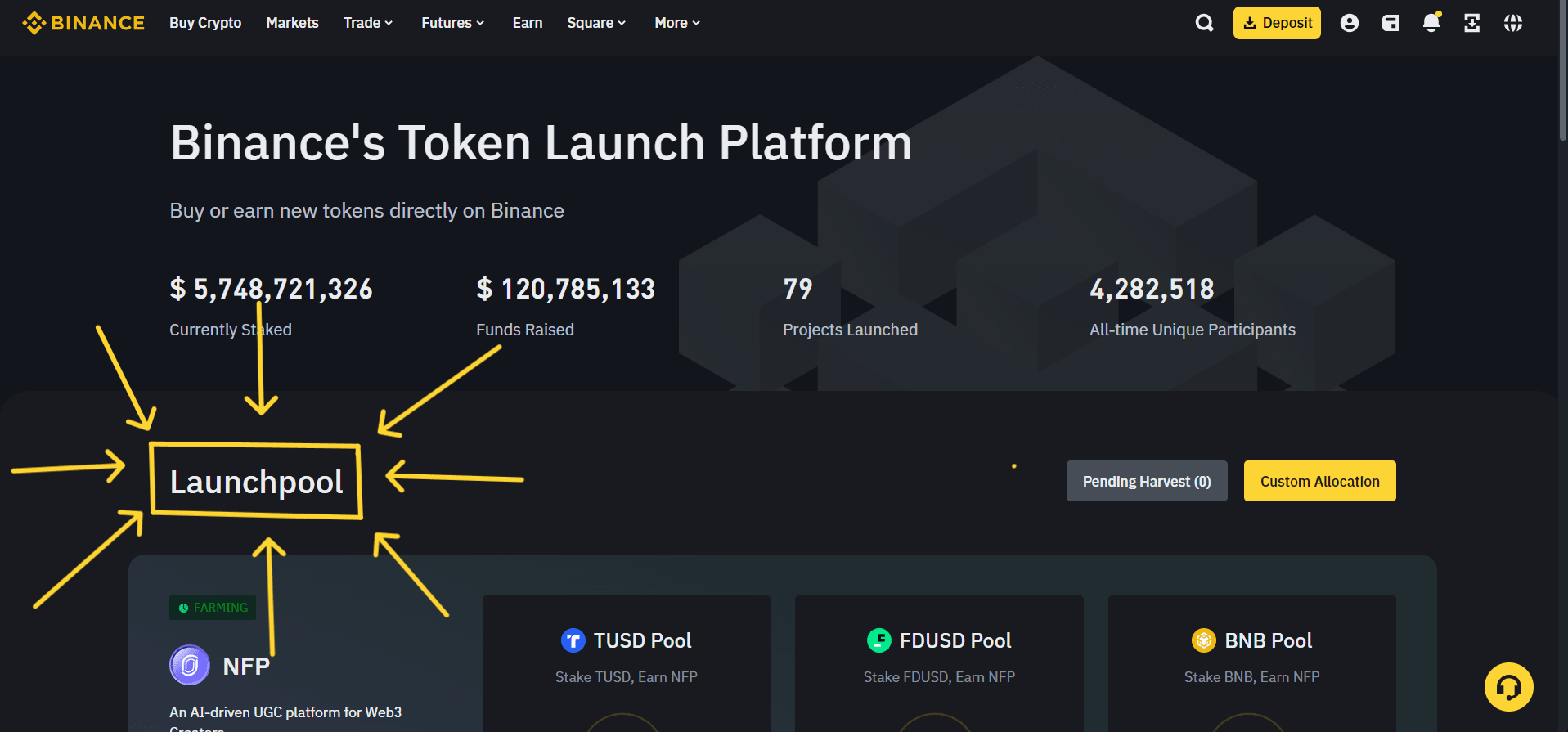Select the Launchpool heading
Screen dimensions: 1568x732
257,482
